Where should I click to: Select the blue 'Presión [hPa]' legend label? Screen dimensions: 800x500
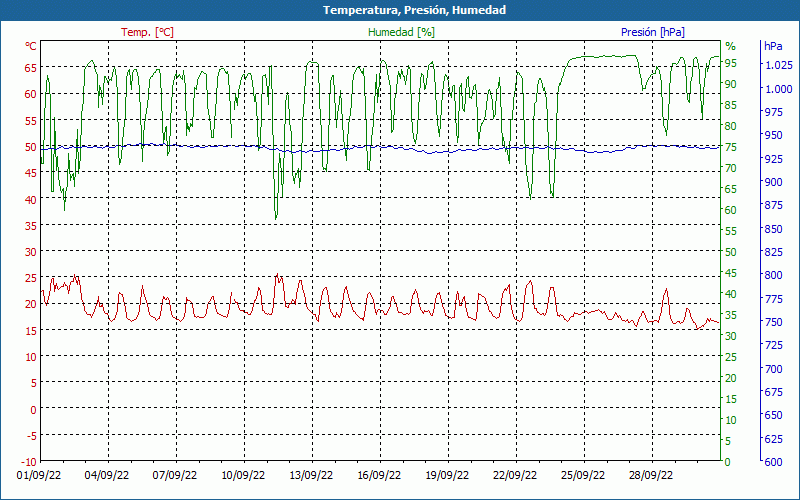pos(653,32)
